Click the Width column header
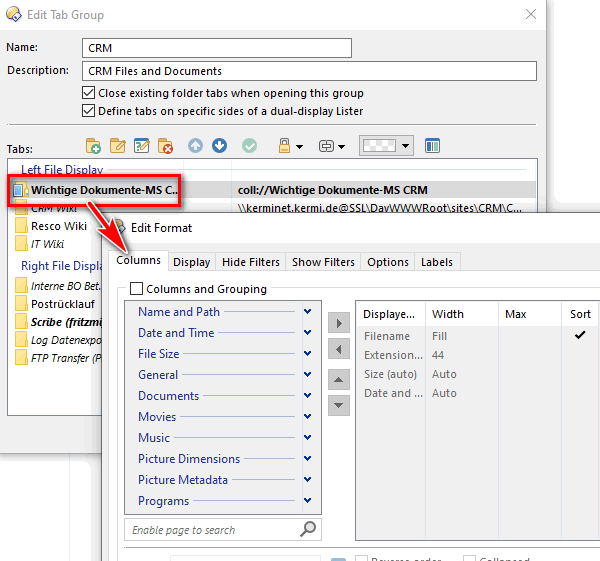The image size is (600, 561). coord(462,314)
